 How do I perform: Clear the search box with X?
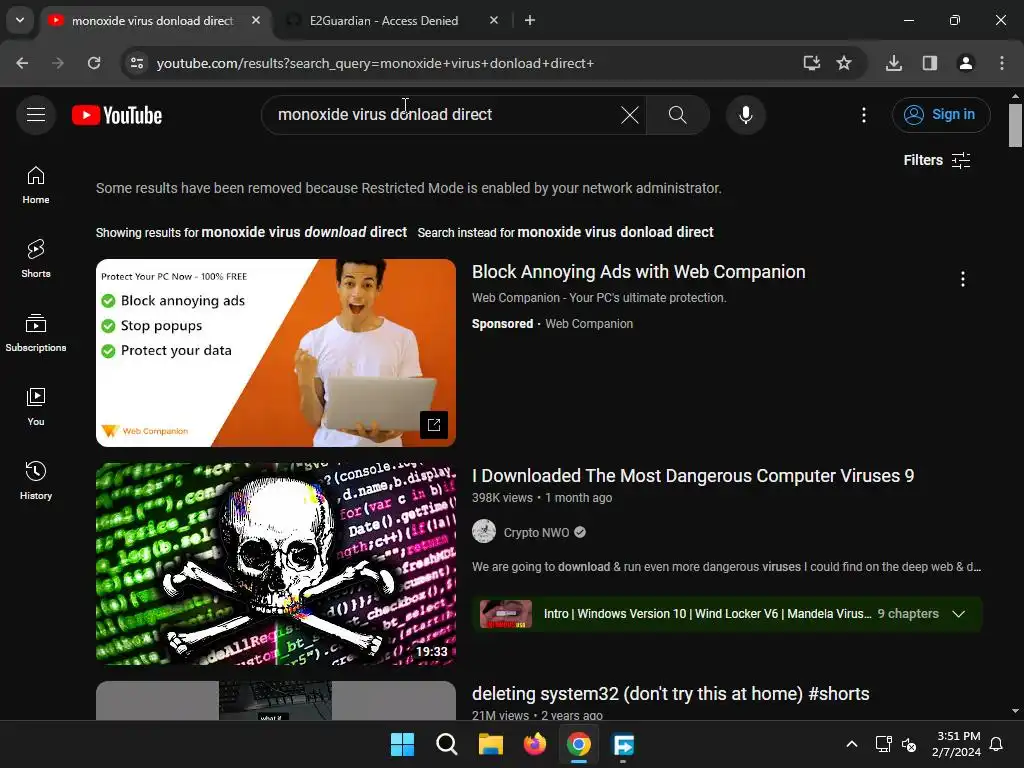click(630, 115)
